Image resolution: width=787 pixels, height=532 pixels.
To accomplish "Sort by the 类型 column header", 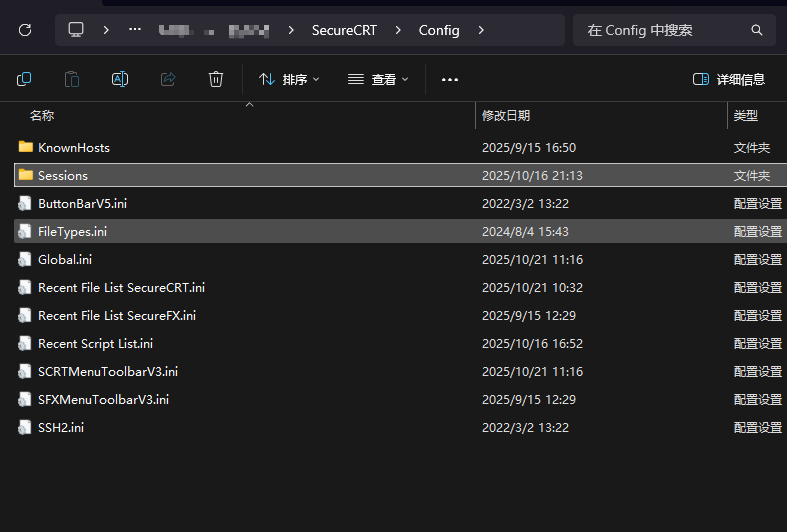I will (x=745, y=115).
